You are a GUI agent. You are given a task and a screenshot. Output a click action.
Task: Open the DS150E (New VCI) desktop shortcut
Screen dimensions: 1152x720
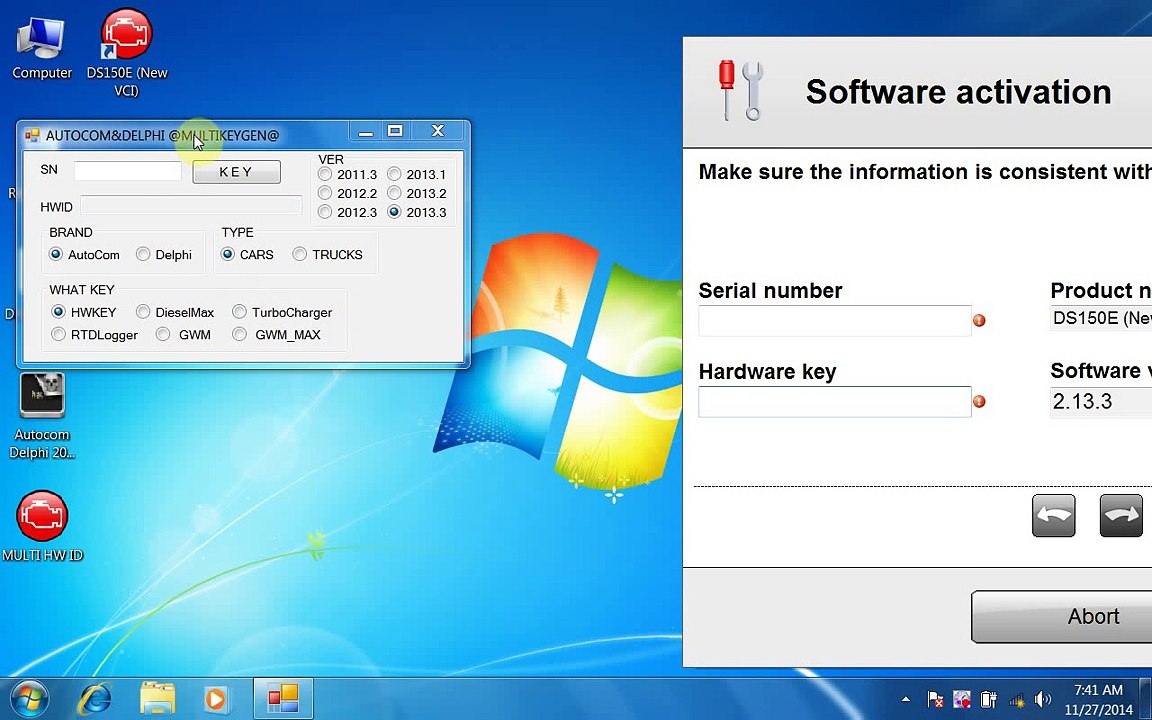126,53
